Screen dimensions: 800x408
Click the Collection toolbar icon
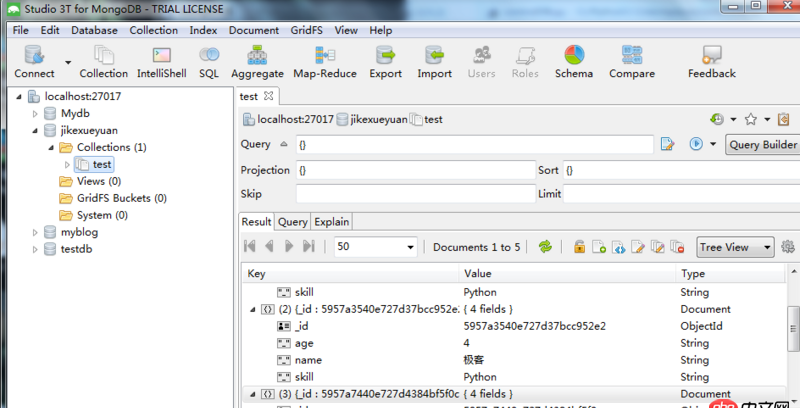[104, 61]
